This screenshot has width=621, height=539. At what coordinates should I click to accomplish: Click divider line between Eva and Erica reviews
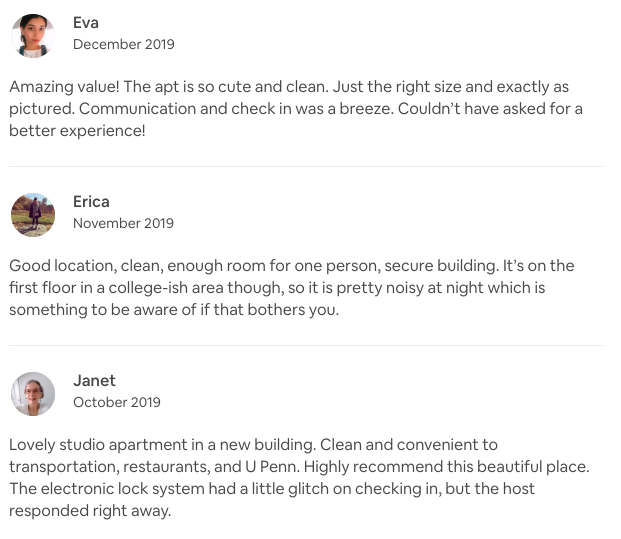point(306,166)
